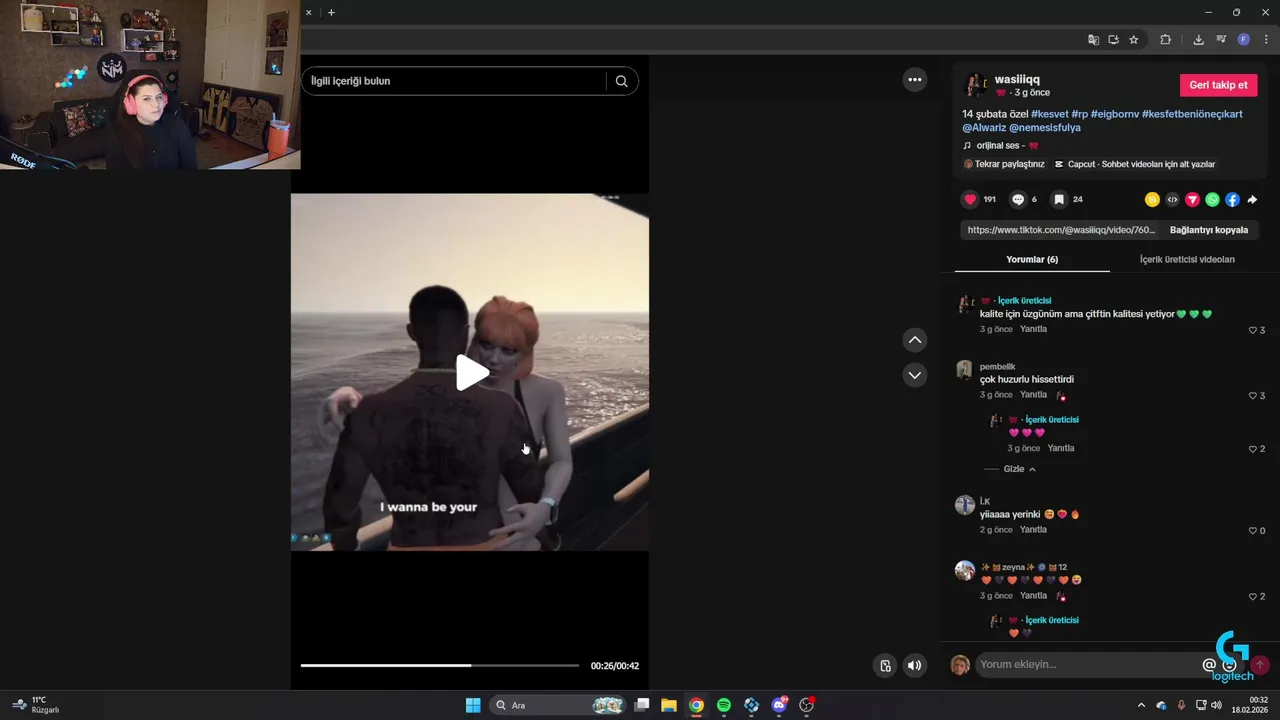Open a new browser tab
This screenshot has height=720, width=1280.
point(331,13)
